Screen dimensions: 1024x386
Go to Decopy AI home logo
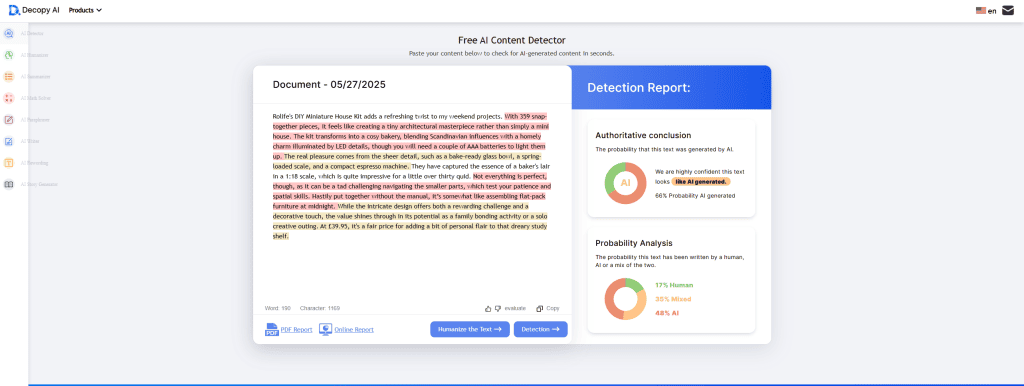coord(35,10)
